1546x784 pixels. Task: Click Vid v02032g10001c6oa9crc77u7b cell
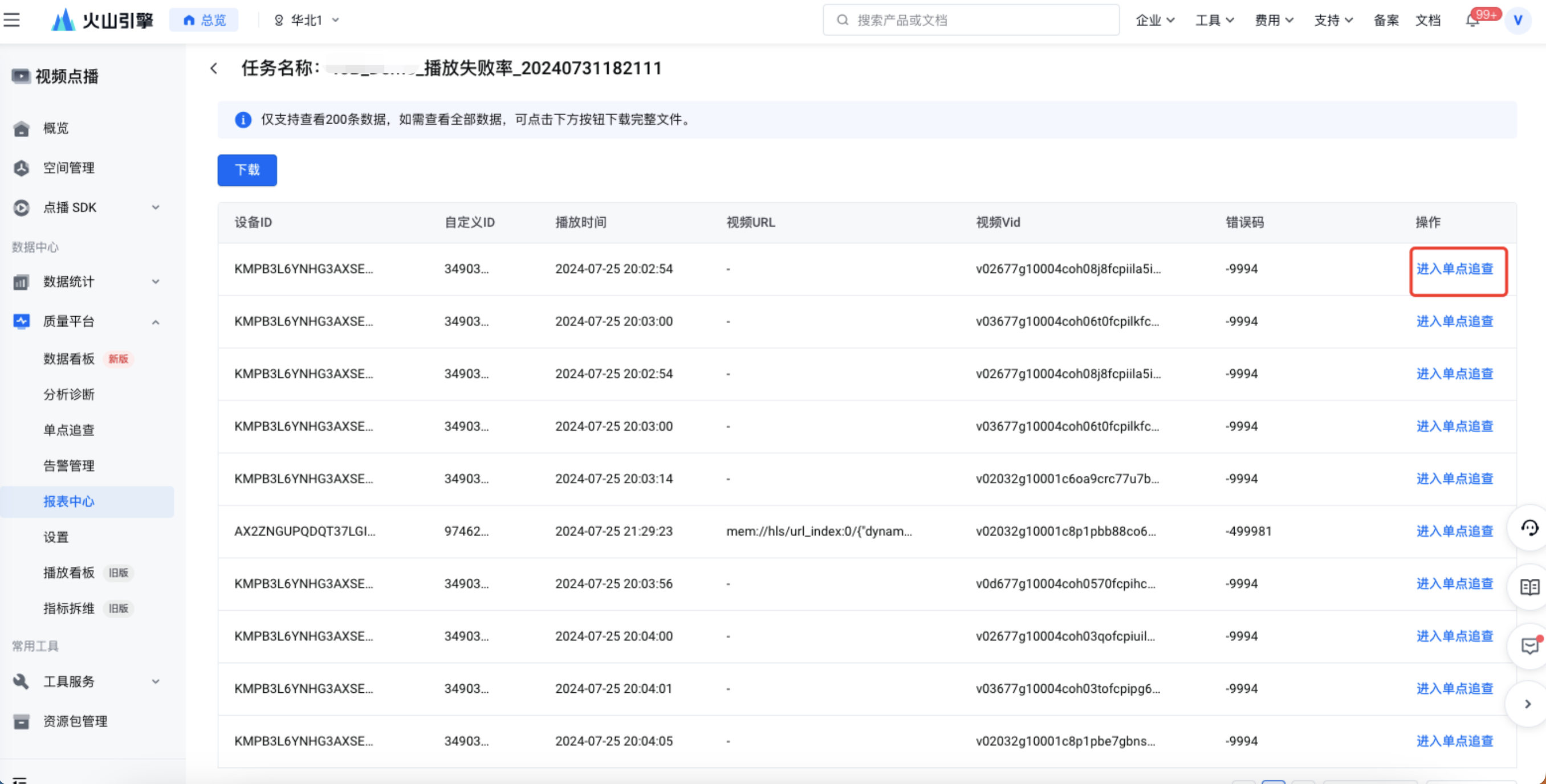1067,479
